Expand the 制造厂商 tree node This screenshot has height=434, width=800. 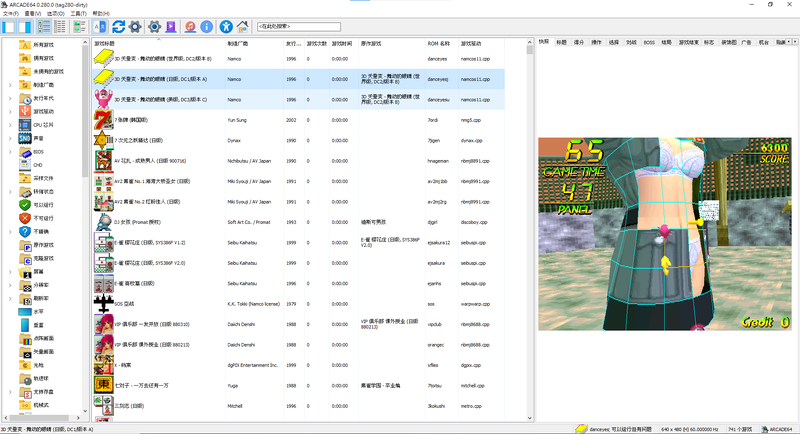coord(10,85)
